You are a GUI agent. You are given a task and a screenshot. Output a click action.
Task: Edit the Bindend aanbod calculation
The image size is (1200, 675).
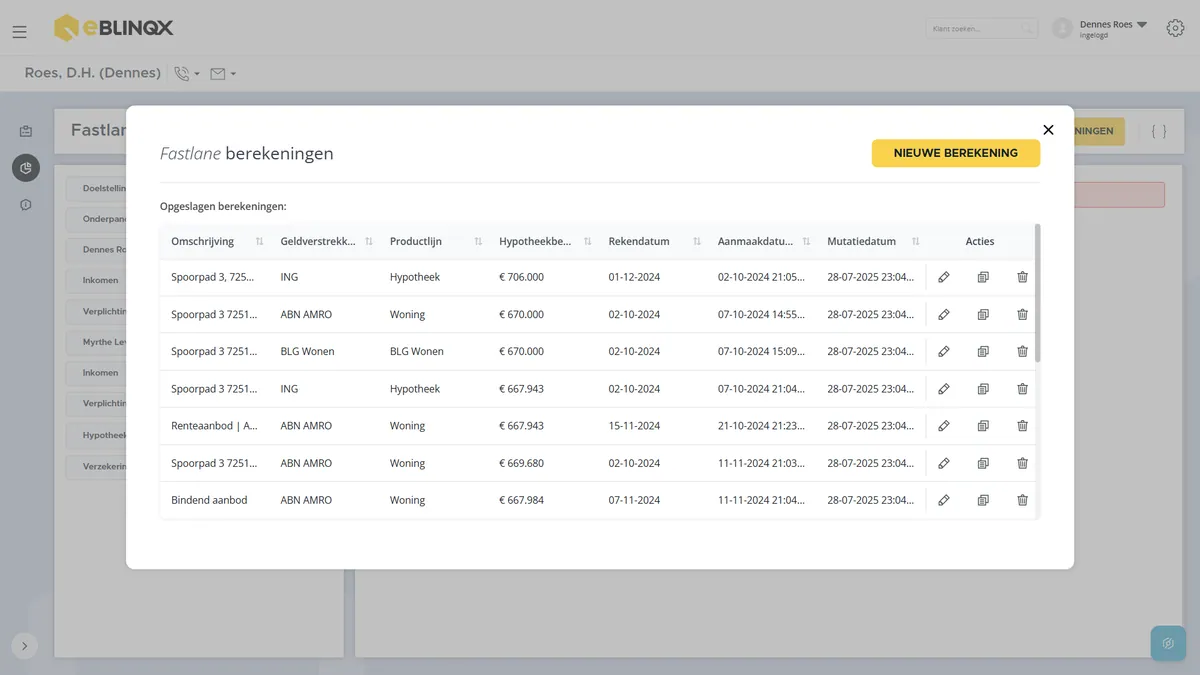943,500
